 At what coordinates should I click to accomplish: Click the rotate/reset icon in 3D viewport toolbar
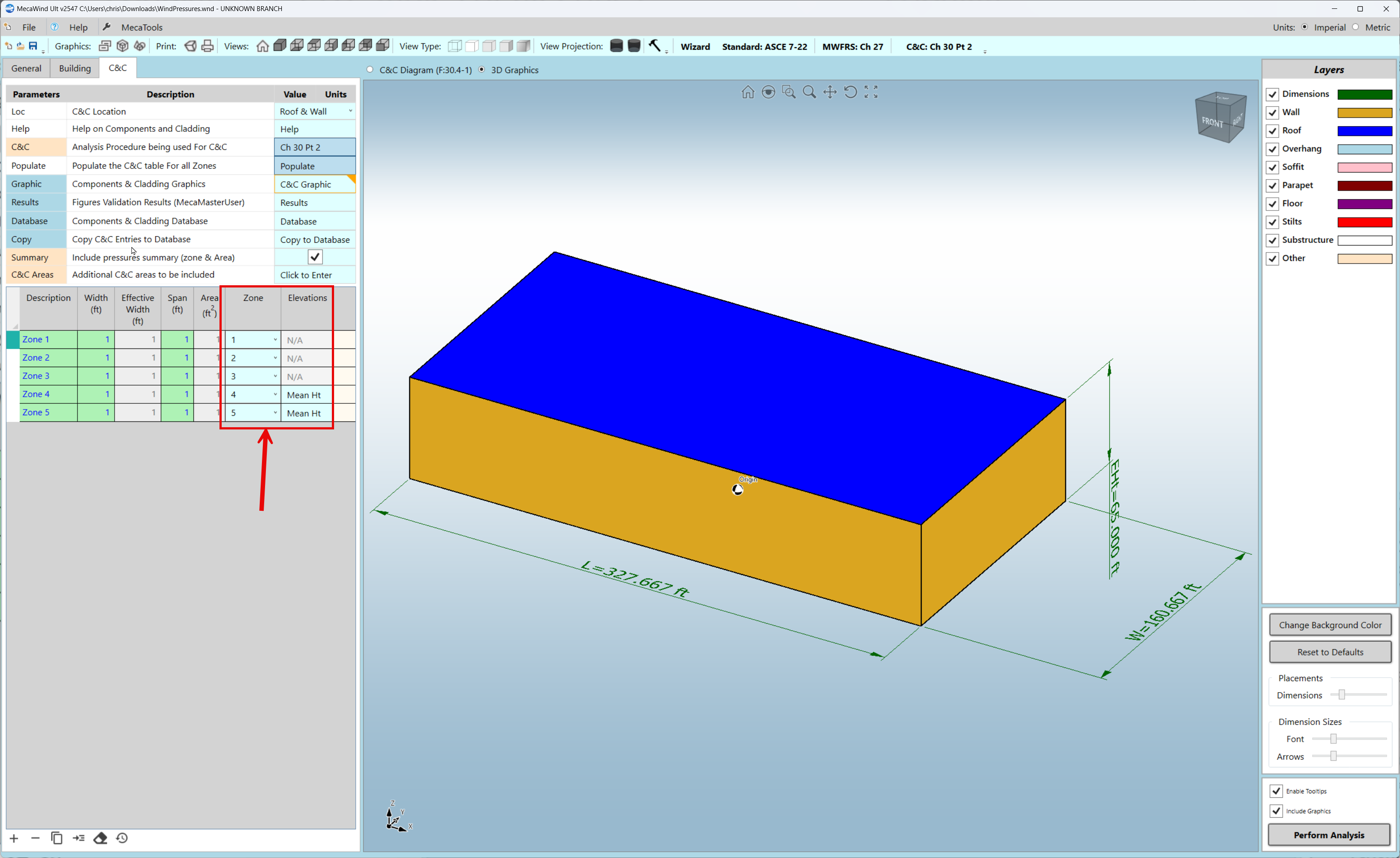pyautogui.click(x=850, y=92)
